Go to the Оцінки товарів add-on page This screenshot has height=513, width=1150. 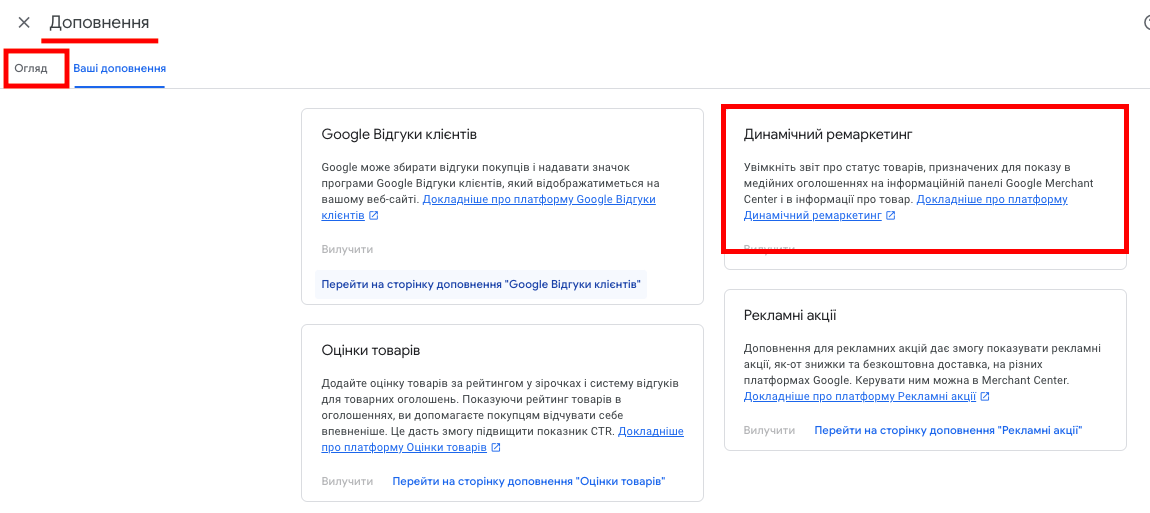pos(529,481)
